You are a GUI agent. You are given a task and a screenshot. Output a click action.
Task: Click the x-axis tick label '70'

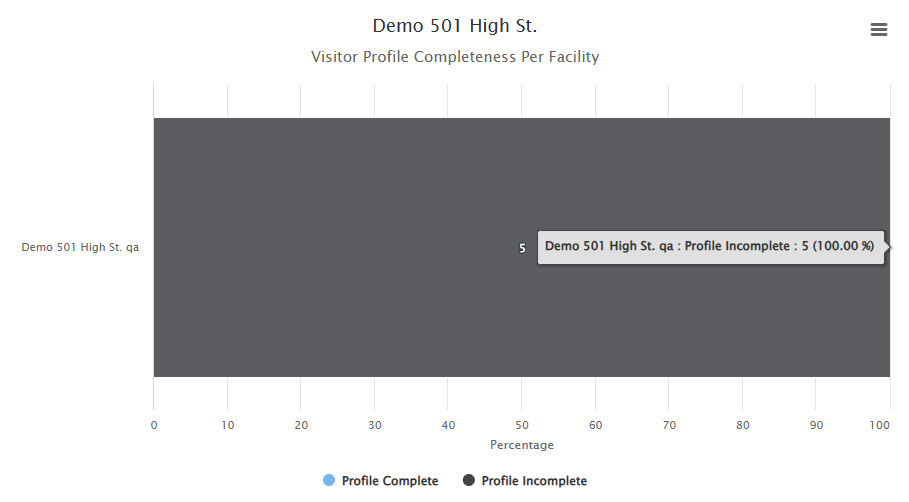(669, 425)
